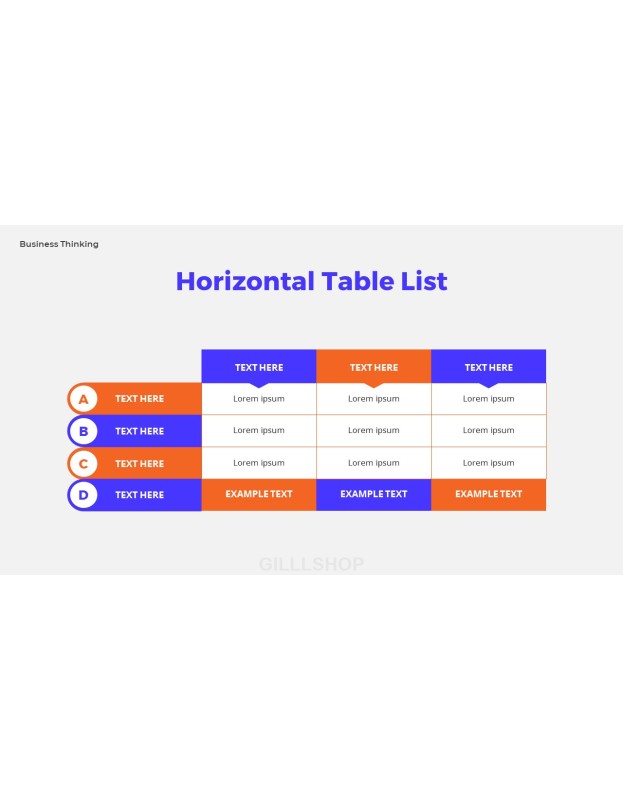Select the orange TEXT HERE column header
The image size is (623, 800).
373,367
